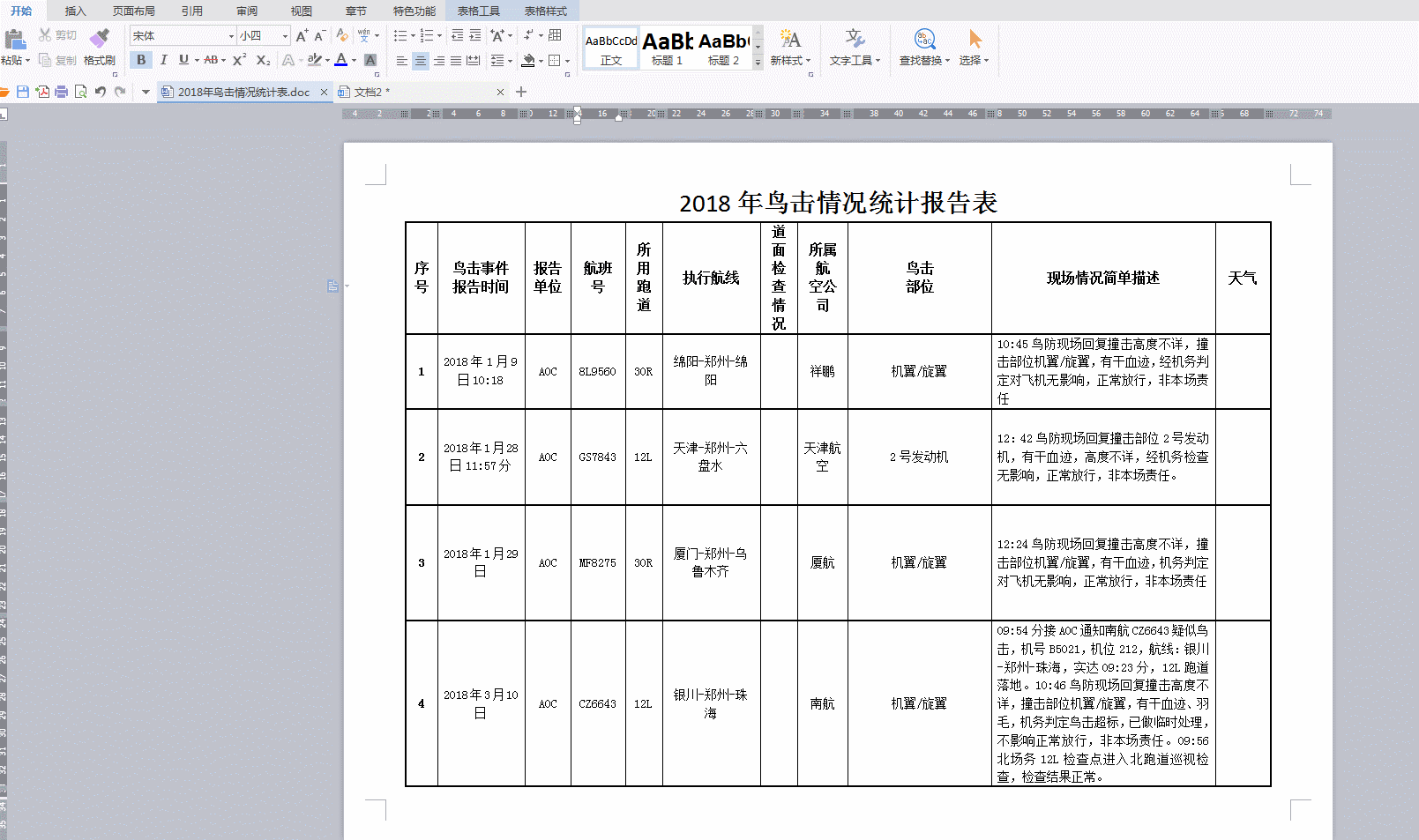Click the Save floppy disk icon
Viewport: 1419px width, 840px height.
pyautogui.click(x=23, y=92)
